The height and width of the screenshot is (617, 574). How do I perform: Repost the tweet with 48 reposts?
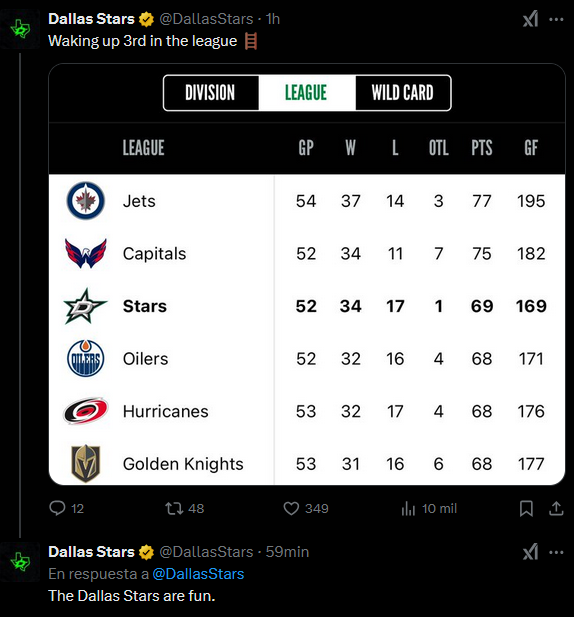pyautogui.click(x=174, y=508)
